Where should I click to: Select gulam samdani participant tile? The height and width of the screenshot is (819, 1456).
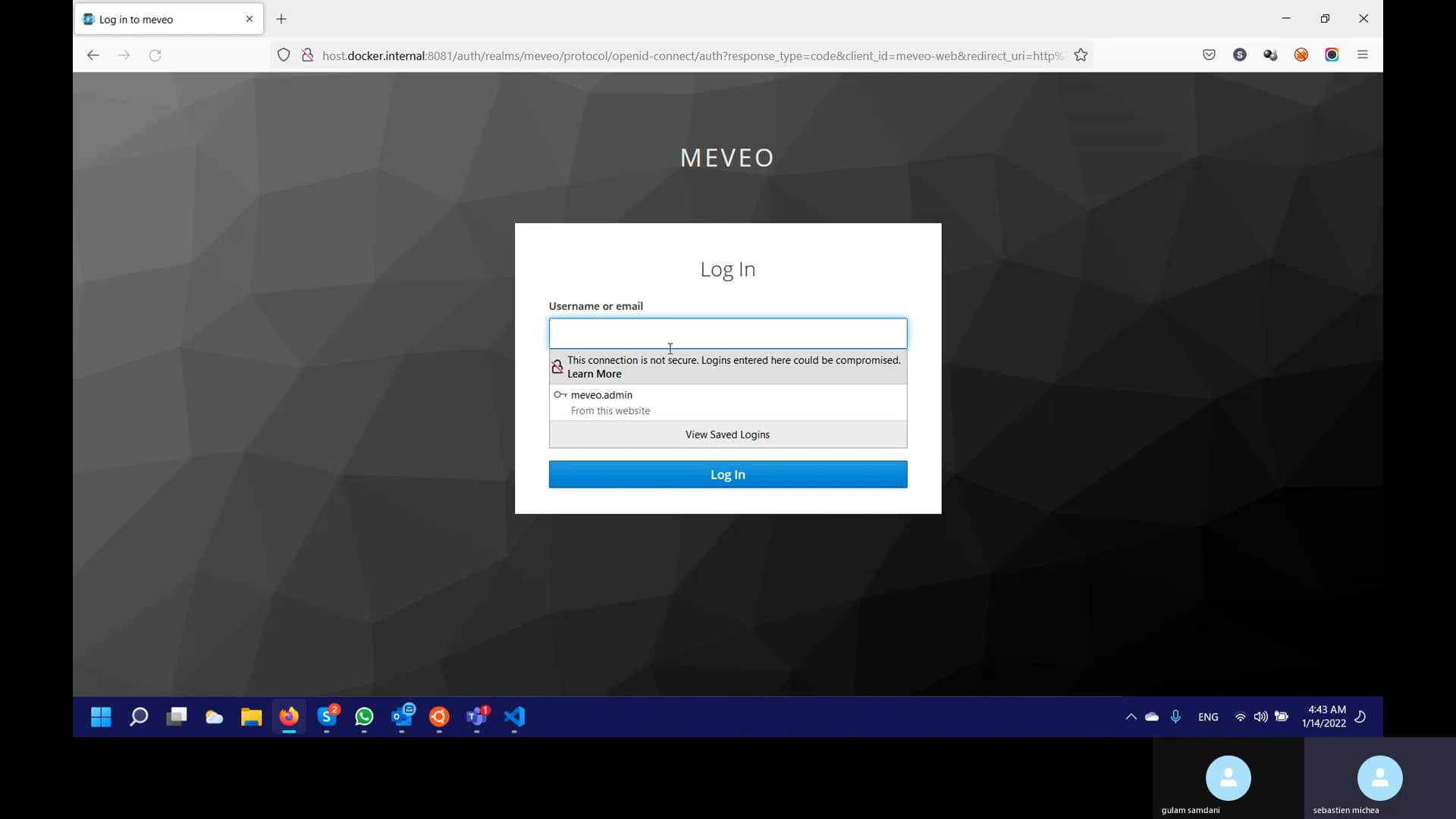(x=1228, y=779)
